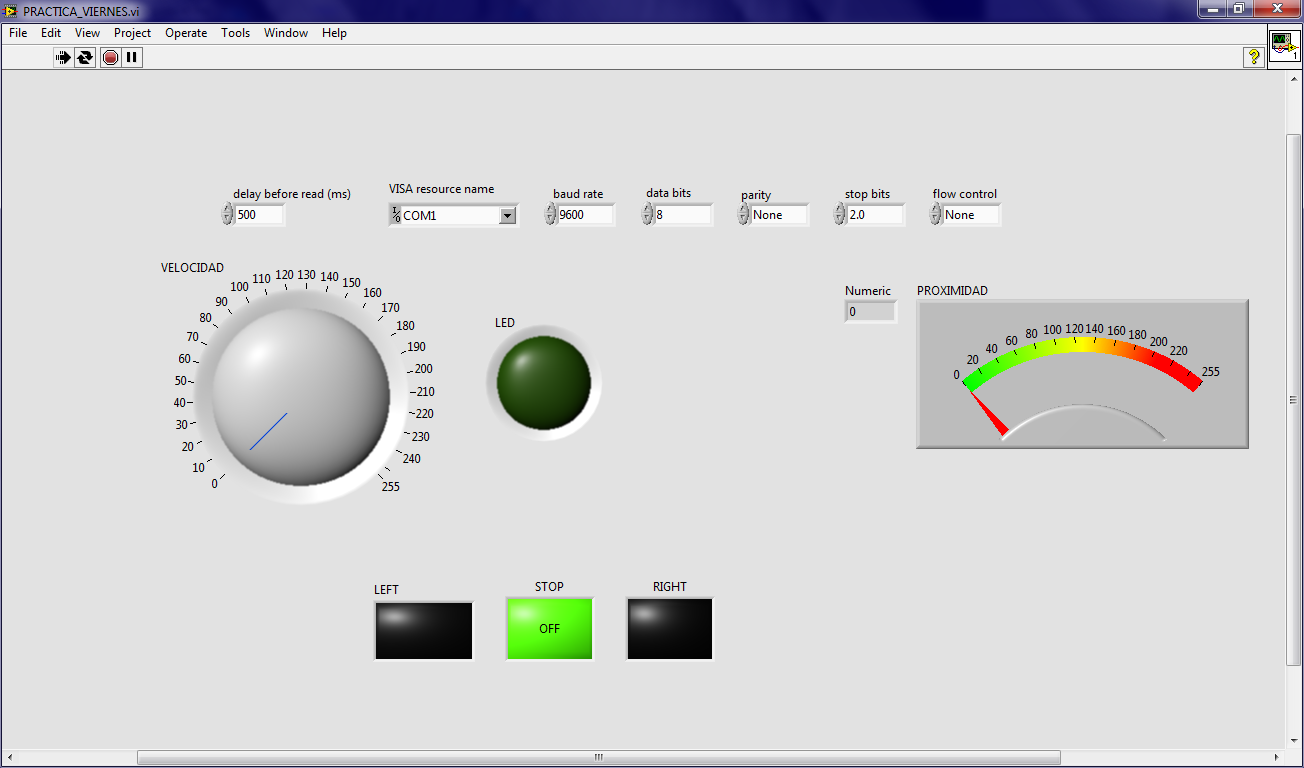Image resolution: width=1304 pixels, height=768 pixels.
Task: Open the Window menu
Action: [286, 33]
